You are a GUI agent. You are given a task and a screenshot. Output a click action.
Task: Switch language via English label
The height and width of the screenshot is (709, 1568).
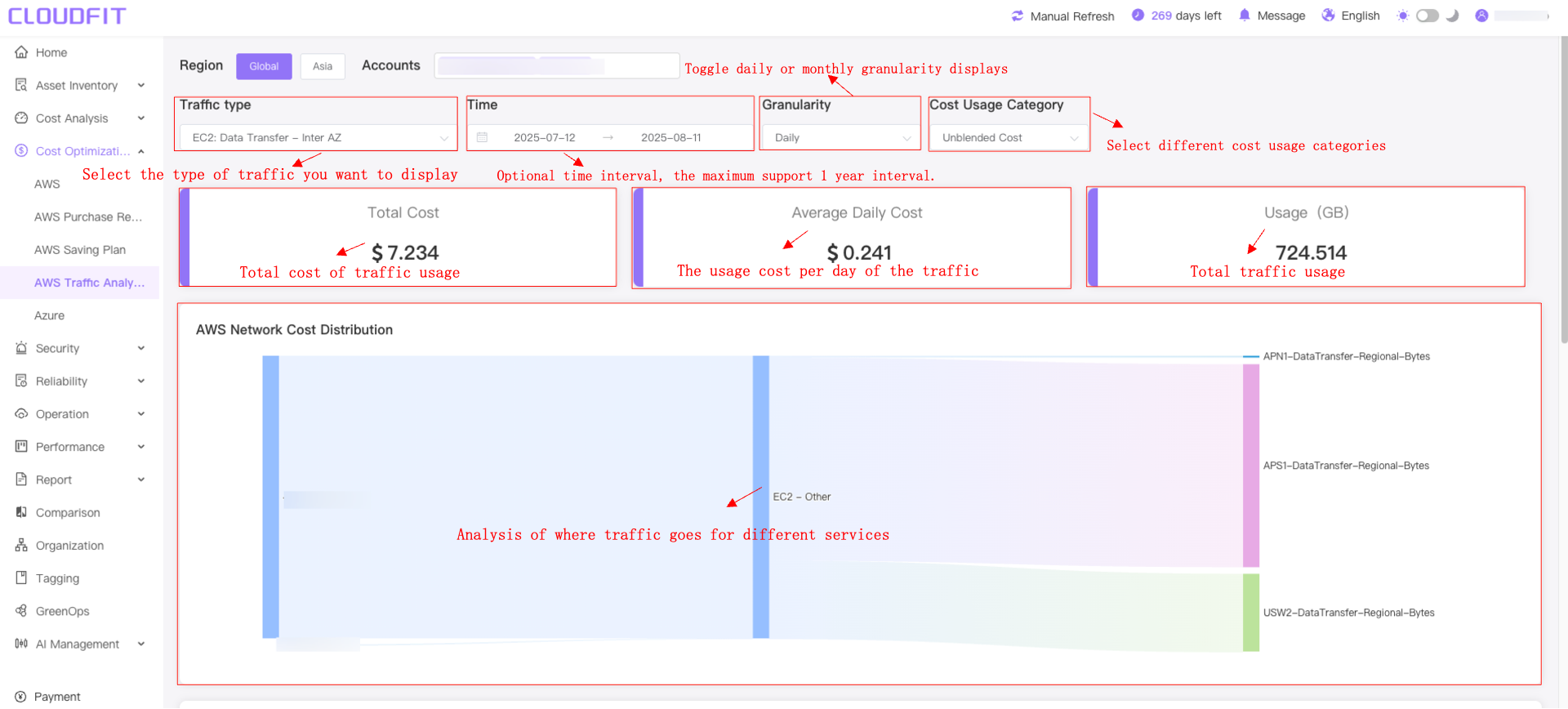[1361, 16]
